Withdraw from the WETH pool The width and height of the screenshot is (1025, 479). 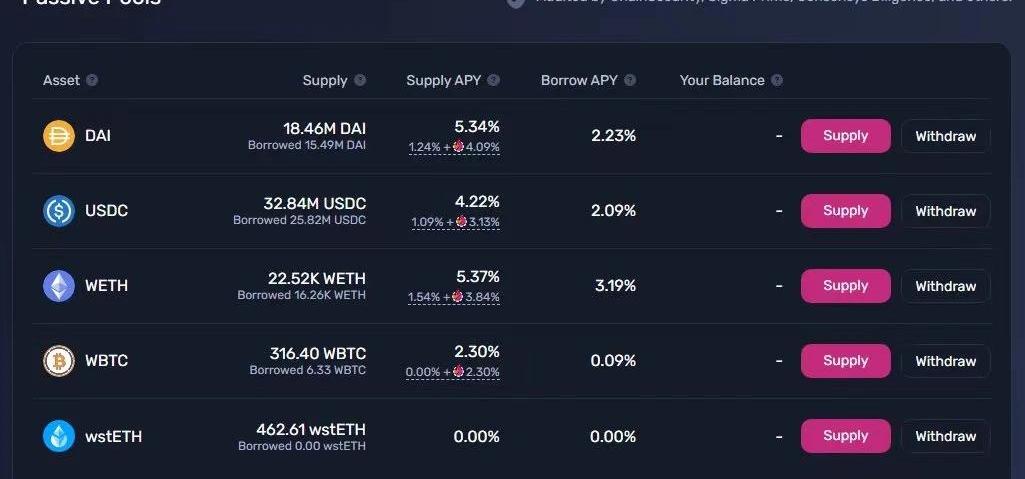(945, 286)
